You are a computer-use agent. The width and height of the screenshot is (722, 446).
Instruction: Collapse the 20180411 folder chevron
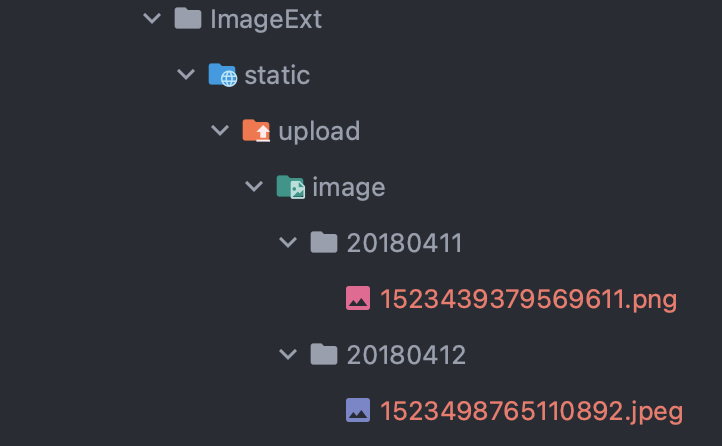pos(288,242)
